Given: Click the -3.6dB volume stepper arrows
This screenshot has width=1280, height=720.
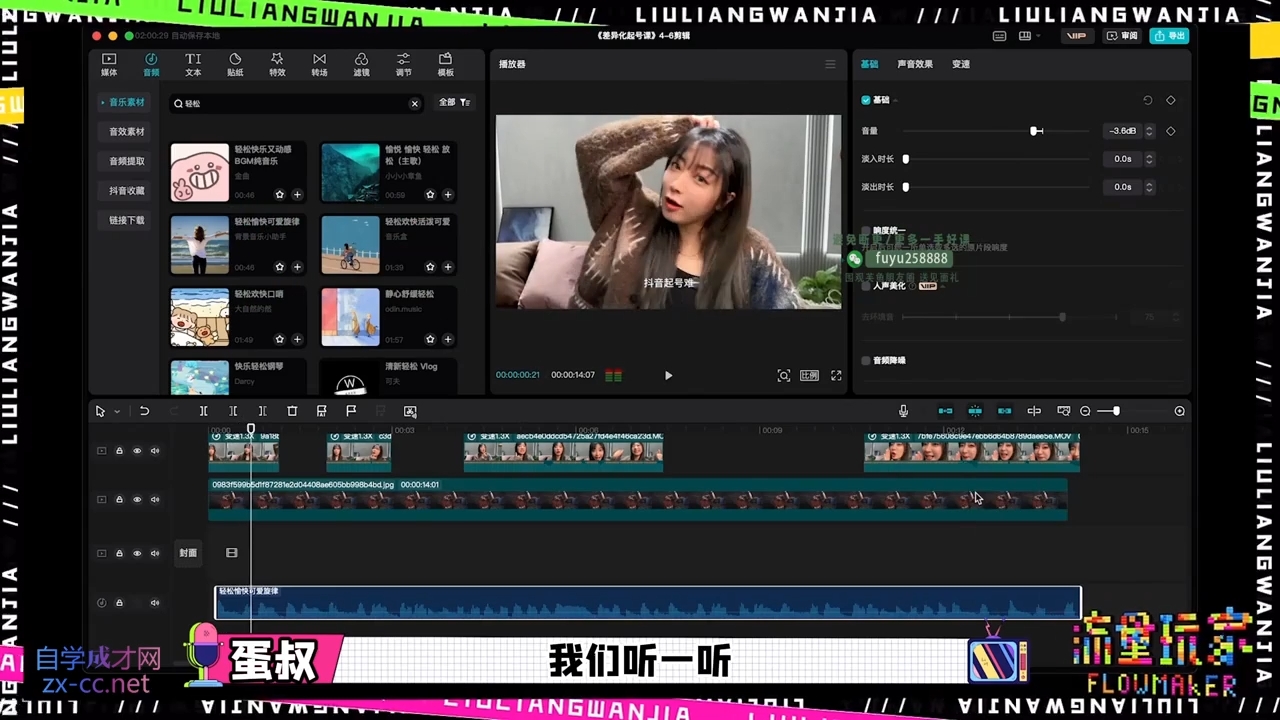Looking at the screenshot, I should tap(1149, 131).
